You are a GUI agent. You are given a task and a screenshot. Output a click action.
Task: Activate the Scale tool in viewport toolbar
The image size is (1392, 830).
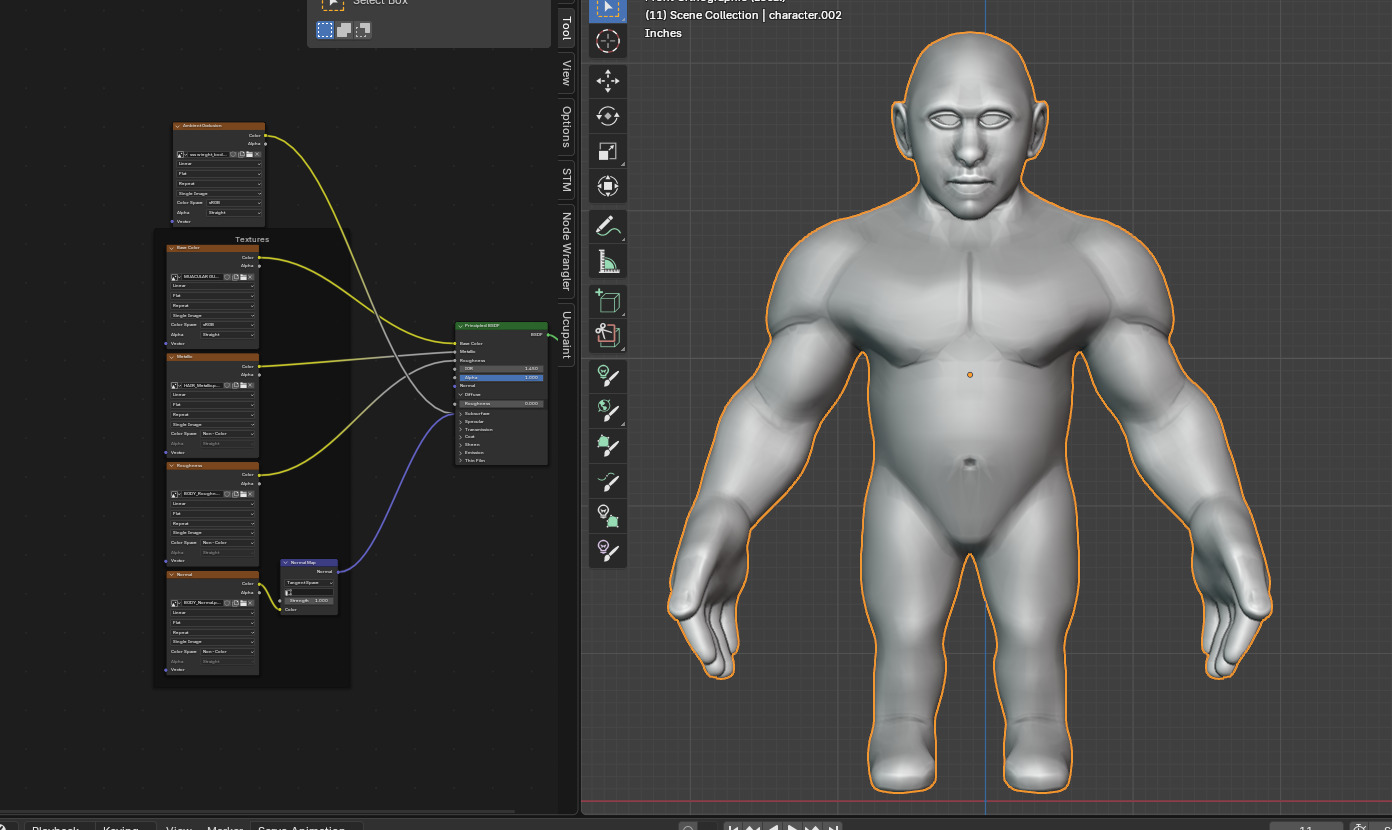tap(607, 151)
